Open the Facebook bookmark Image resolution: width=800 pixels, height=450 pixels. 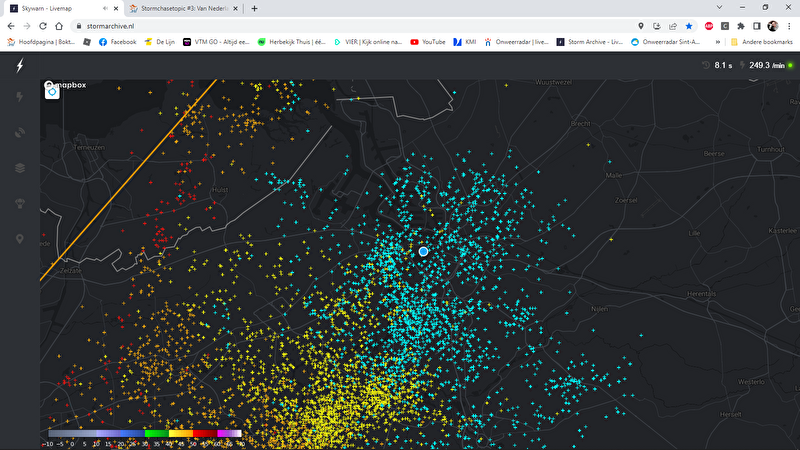pos(117,42)
